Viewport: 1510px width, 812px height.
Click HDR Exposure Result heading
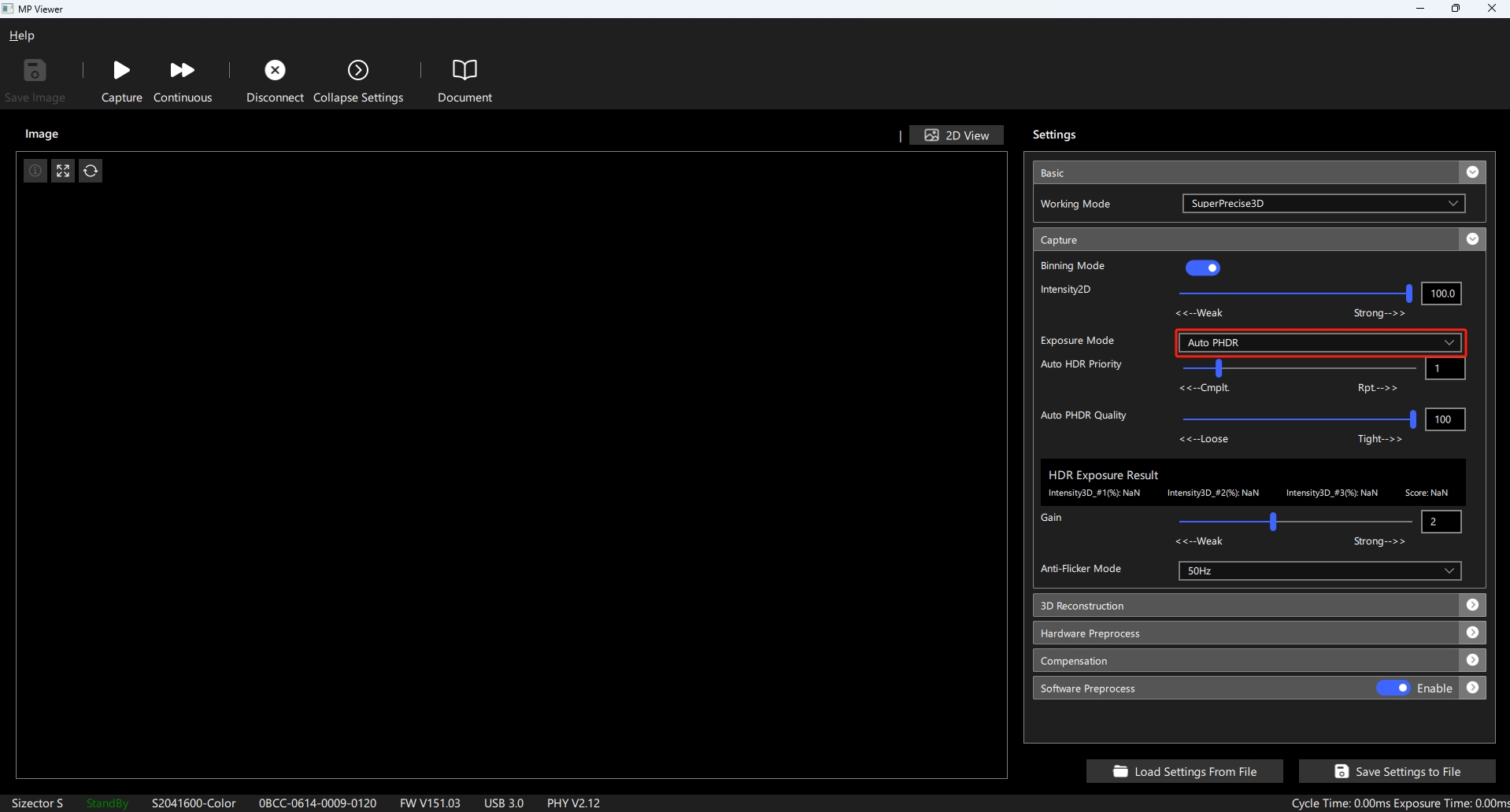tap(1103, 475)
